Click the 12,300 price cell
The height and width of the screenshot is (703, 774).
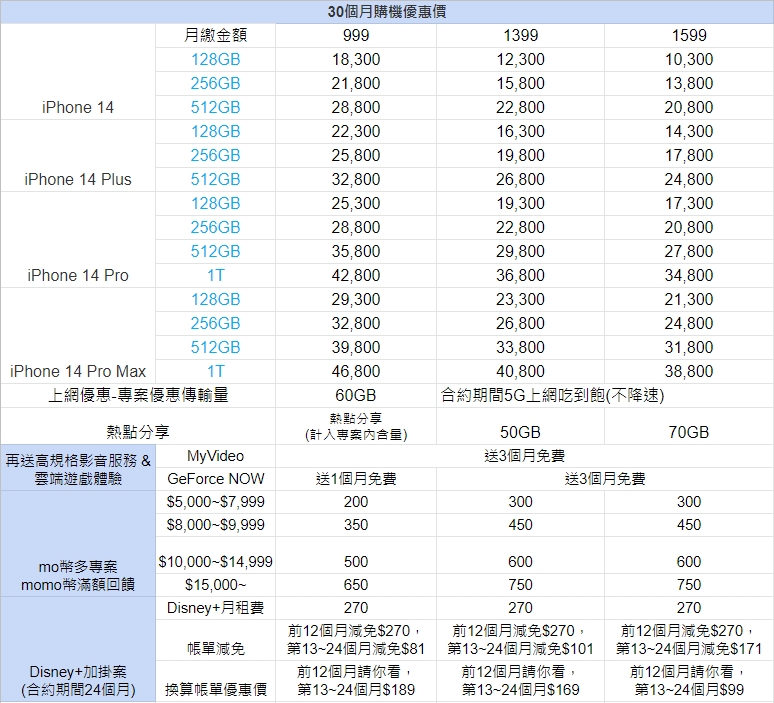point(520,60)
